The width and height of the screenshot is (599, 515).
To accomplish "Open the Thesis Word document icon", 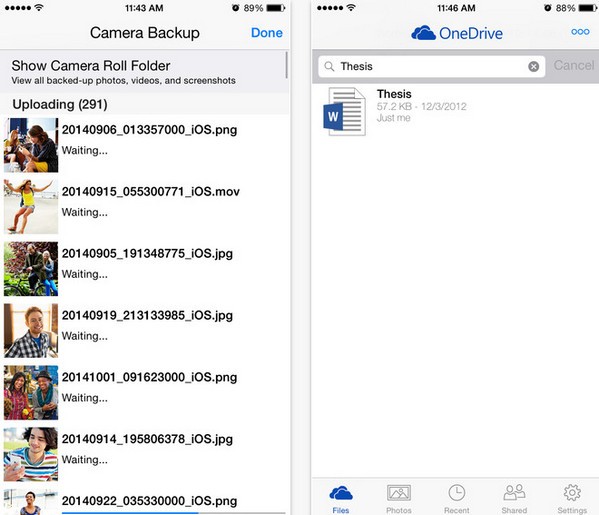I will tap(344, 111).
